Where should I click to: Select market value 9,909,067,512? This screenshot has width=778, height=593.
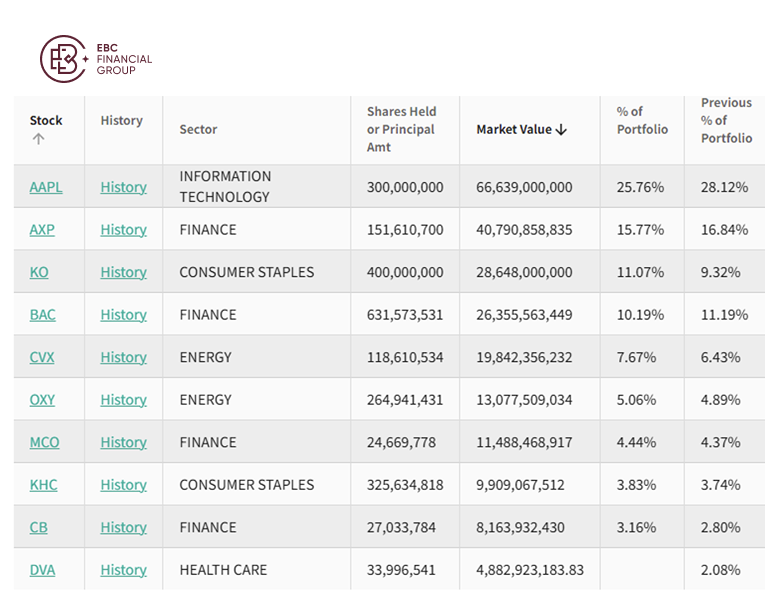click(x=520, y=485)
